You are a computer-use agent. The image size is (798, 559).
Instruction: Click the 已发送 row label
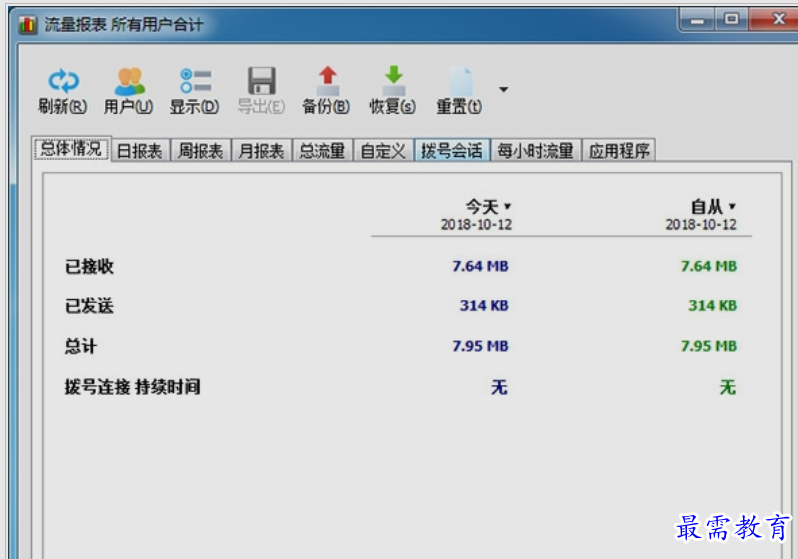(x=89, y=306)
